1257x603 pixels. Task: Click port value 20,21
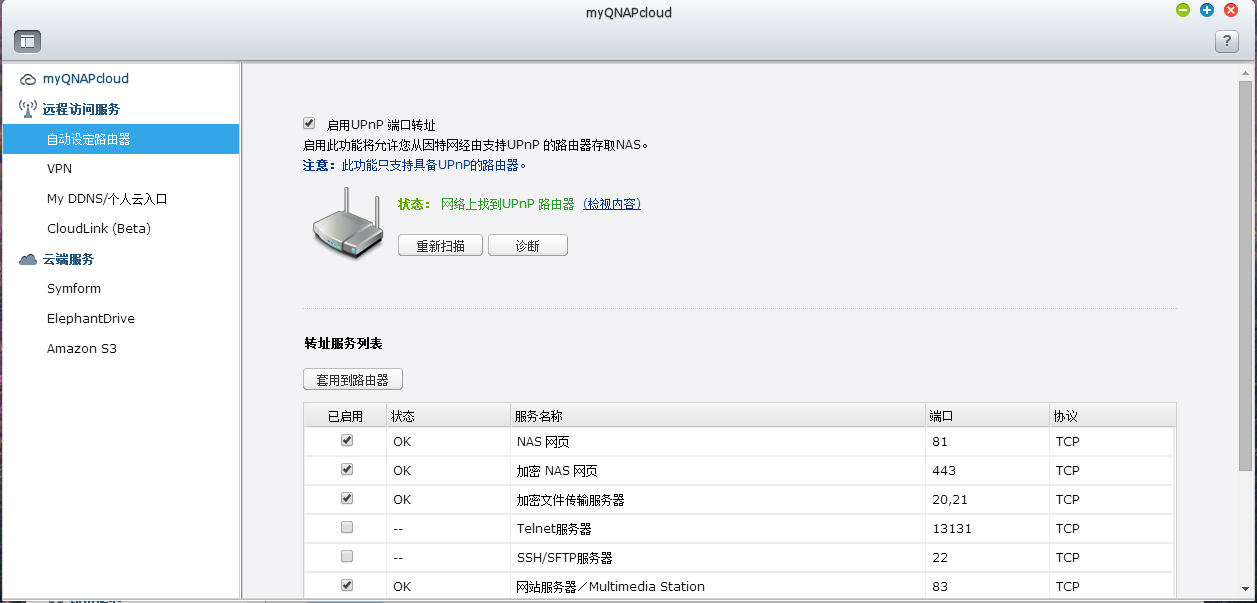pos(948,499)
